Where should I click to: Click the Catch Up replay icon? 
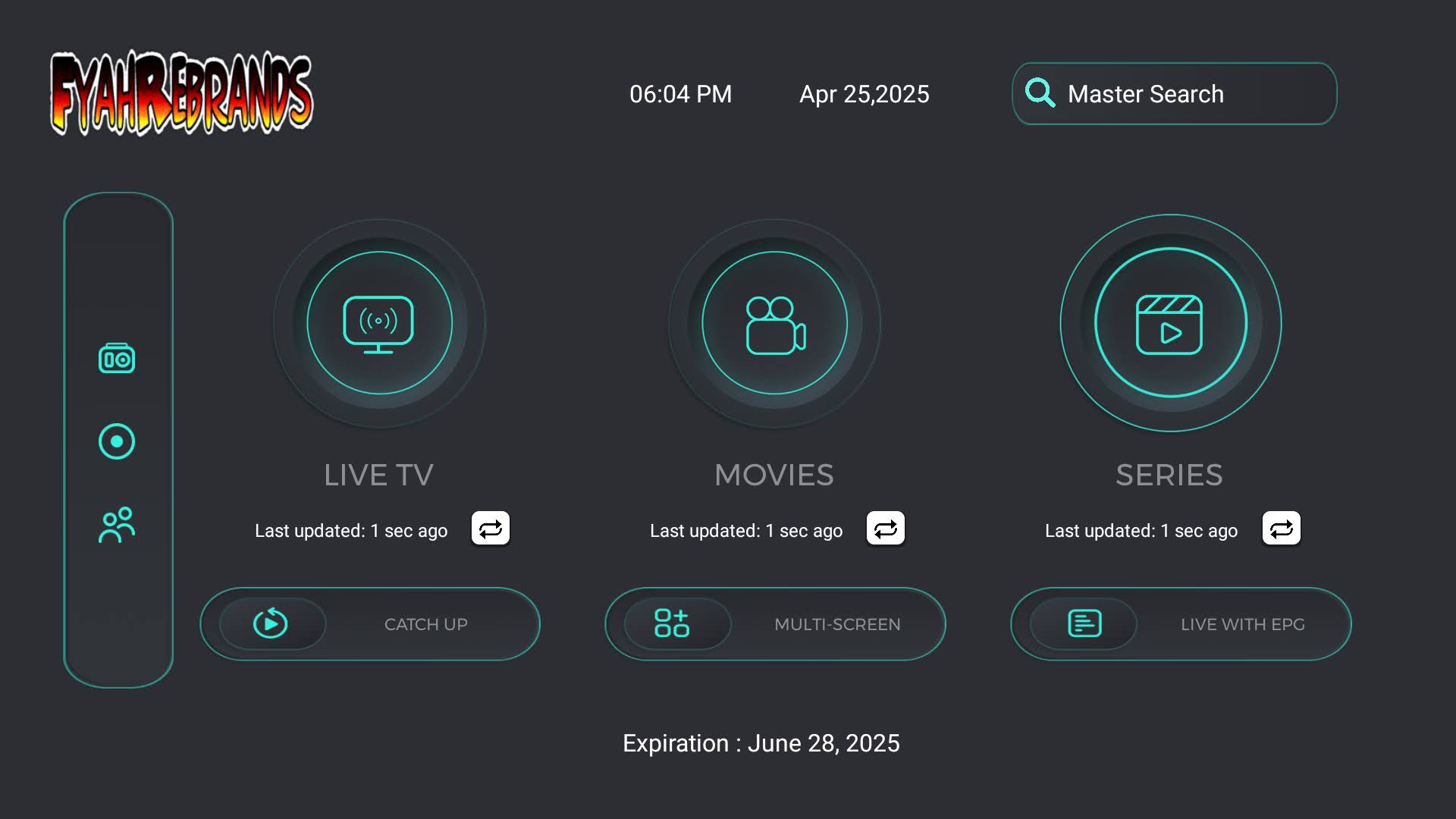[x=271, y=623]
